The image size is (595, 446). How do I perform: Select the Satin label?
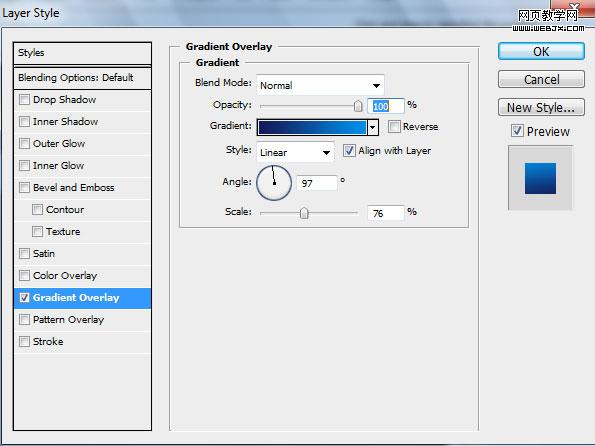[x=44, y=254]
